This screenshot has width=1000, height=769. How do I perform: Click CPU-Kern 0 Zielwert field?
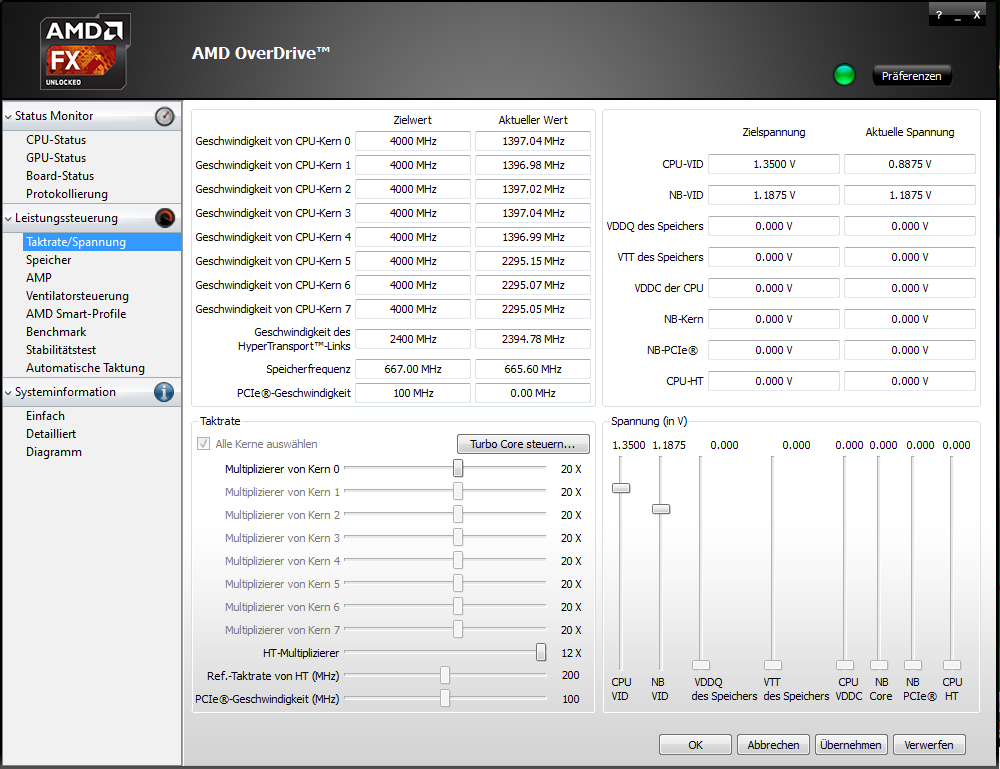pos(413,141)
